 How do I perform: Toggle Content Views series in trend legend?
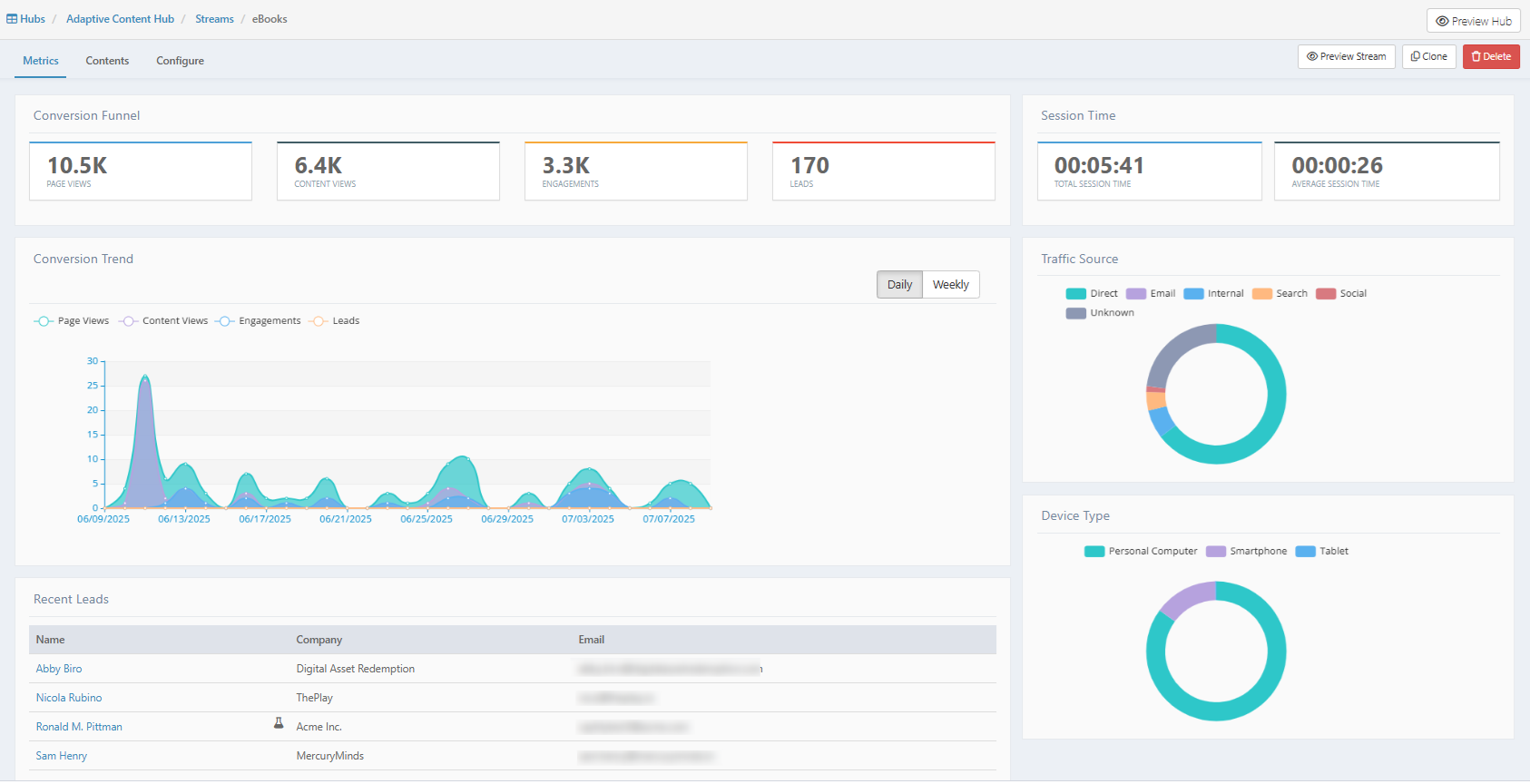(163, 321)
